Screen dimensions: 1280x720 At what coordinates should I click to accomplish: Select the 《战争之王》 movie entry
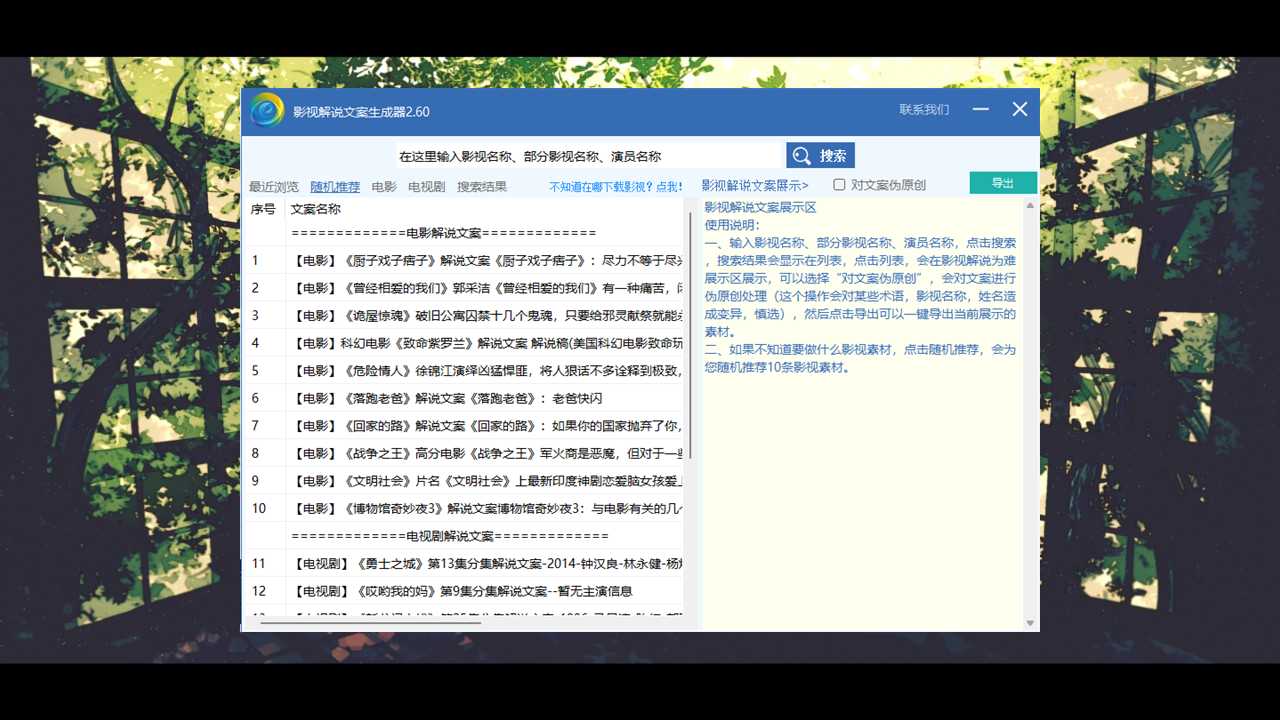(486, 453)
